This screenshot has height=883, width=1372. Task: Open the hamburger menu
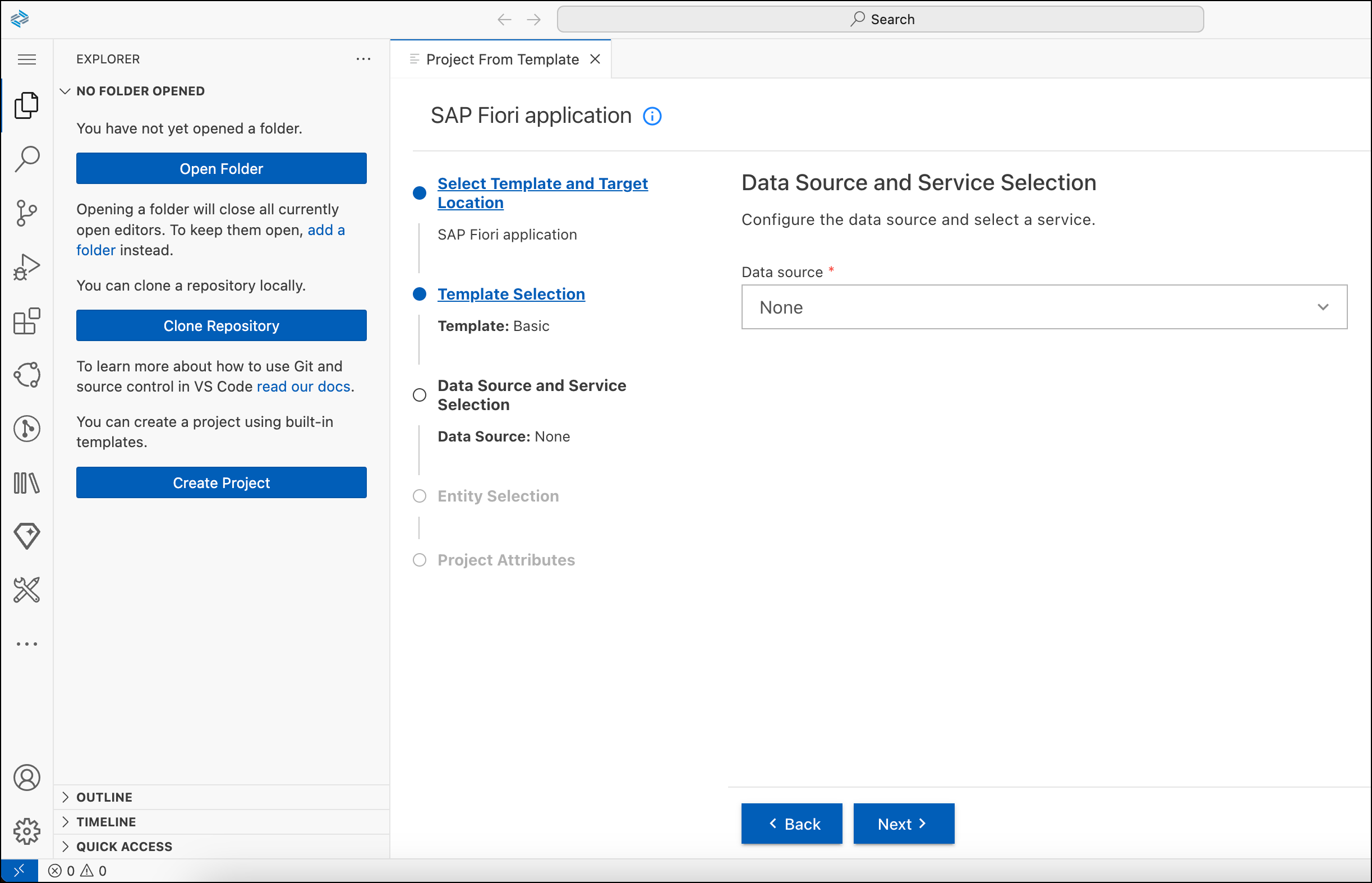26,59
